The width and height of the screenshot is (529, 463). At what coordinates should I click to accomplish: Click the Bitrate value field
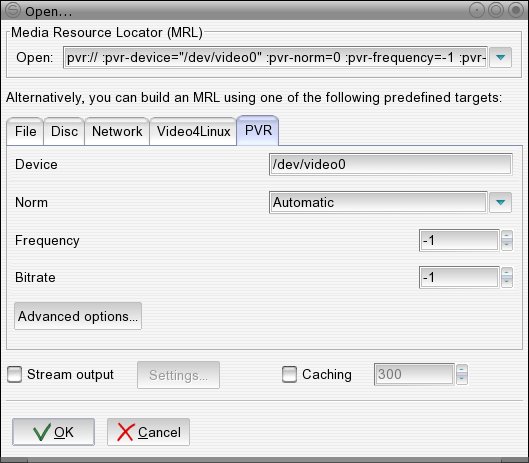(x=459, y=277)
